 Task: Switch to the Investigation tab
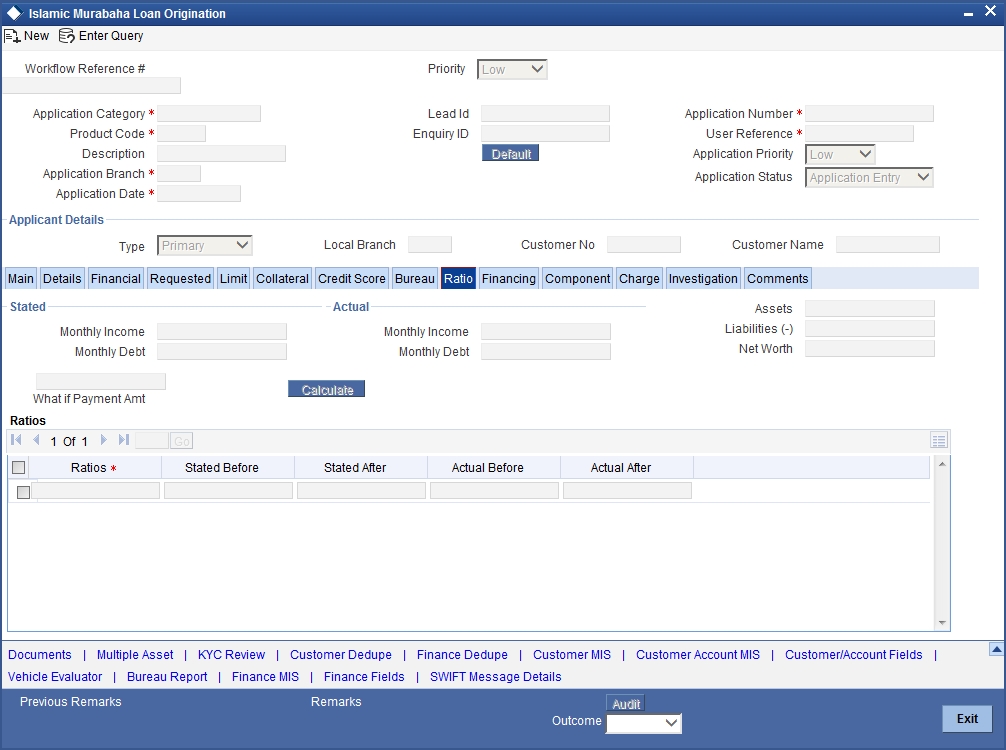pyautogui.click(x=703, y=278)
